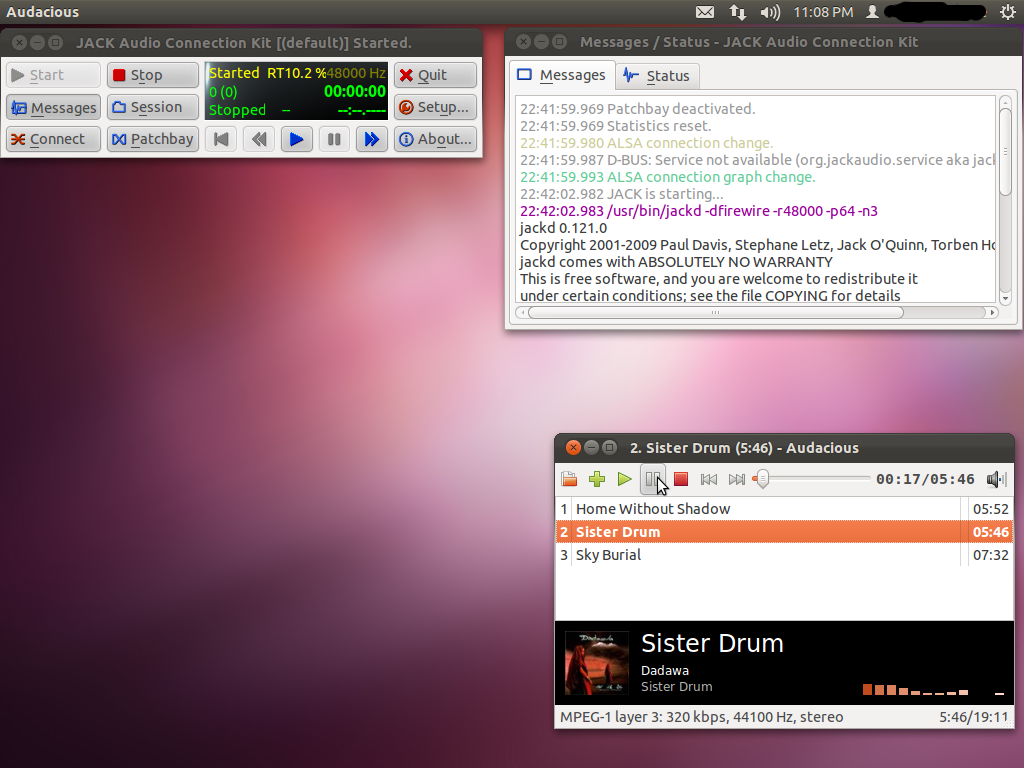Click the 5:46/19:11 playlist length

click(x=973, y=717)
